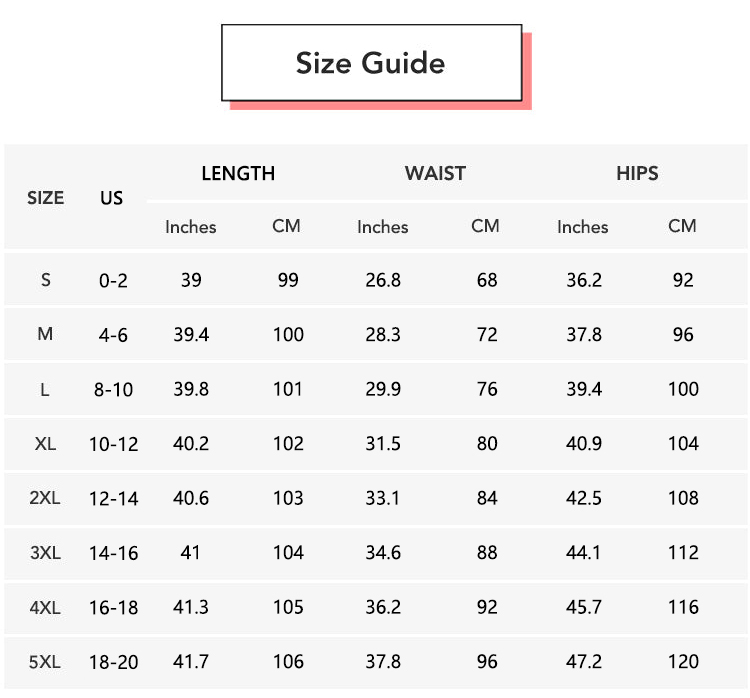Viewport: 750px width, 698px height.
Task: Click hips CM value 120
Action: pos(683,662)
